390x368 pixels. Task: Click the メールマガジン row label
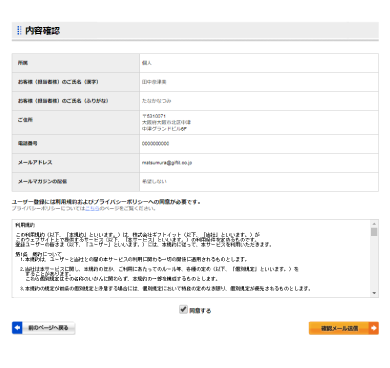pos(42,181)
